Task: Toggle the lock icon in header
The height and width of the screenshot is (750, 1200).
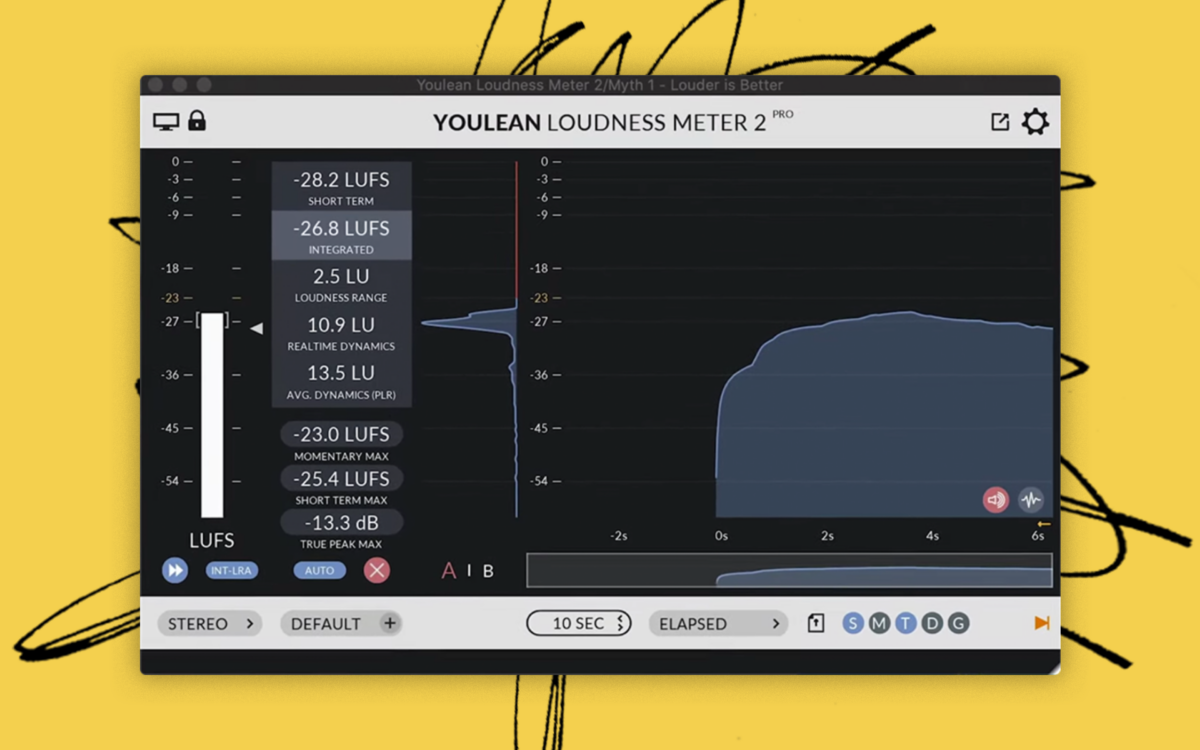Action: (197, 121)
